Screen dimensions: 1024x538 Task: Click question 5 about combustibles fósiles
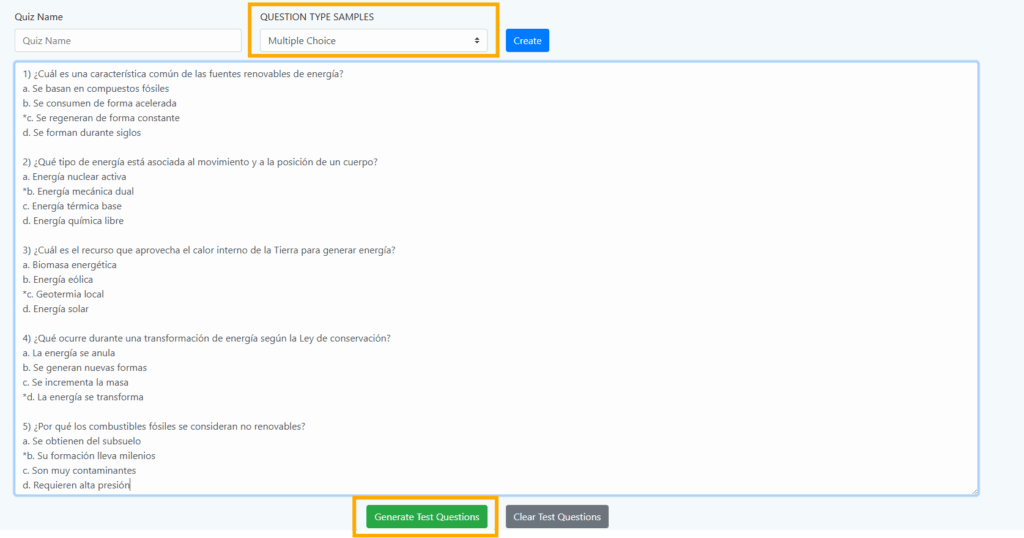[x=163, y=426]
